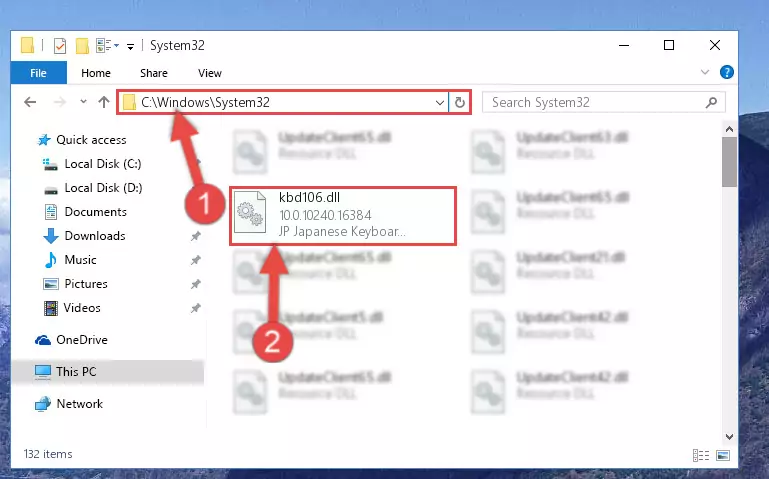The height and width of the screenshot is (479, 769).
Task: Click the file list scroll down arrow
Action: pos(729,436)
